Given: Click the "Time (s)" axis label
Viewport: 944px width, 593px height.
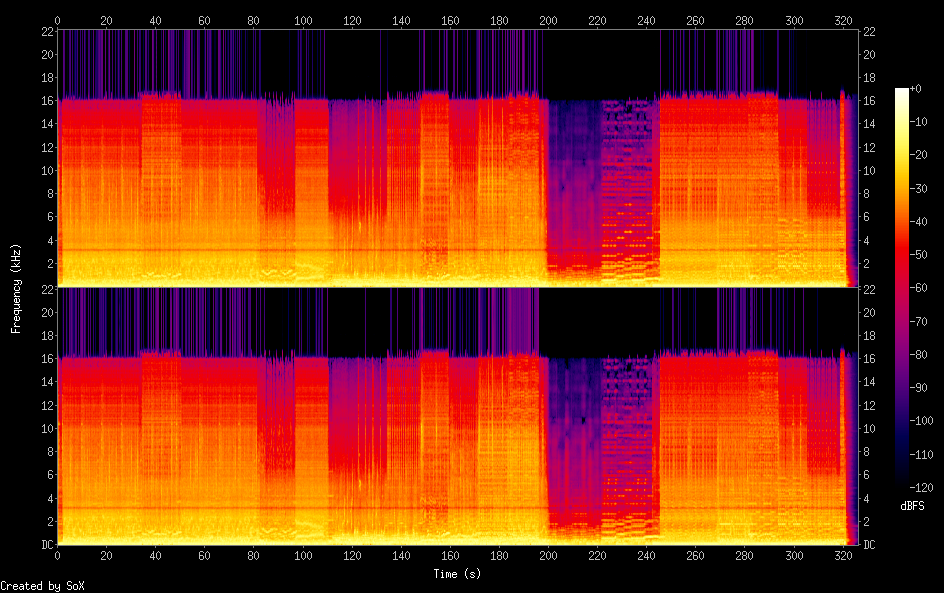Looking at the screenshot, I should tap(458, 574).
